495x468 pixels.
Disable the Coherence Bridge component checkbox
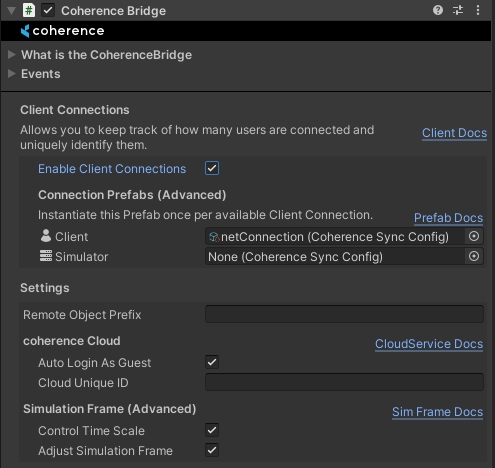click(x=48, y=10)
